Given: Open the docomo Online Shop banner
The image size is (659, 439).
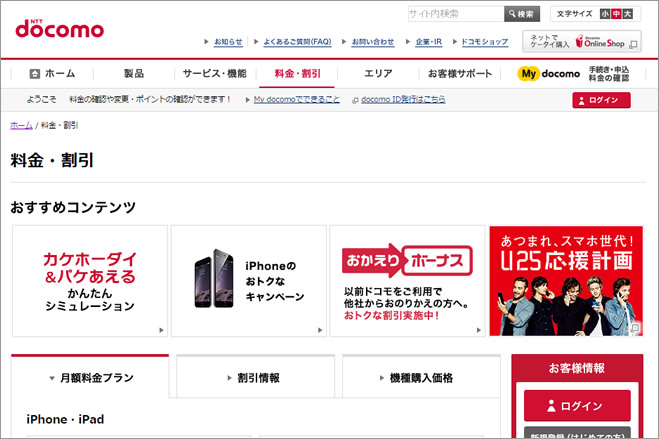Looking at the screenshot, I should (x=582, y=41).
